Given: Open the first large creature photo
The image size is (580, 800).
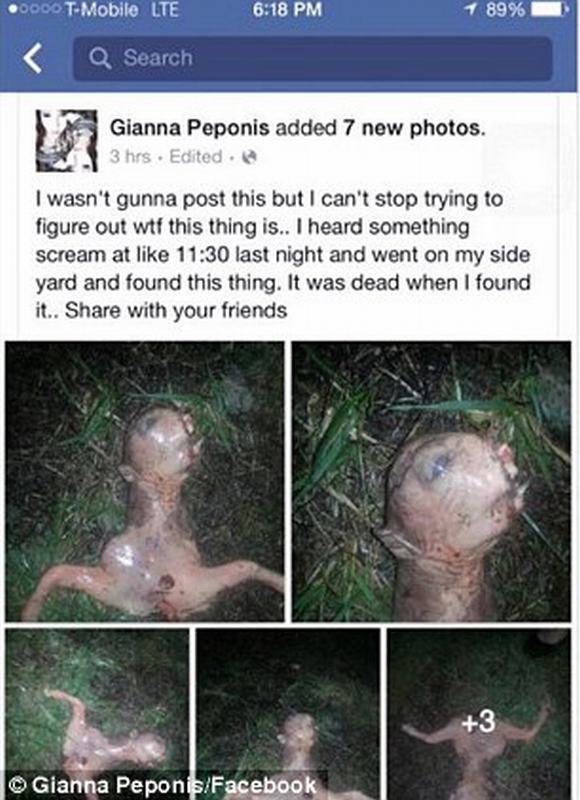Looking at the screenshot, I should [145, 481].
